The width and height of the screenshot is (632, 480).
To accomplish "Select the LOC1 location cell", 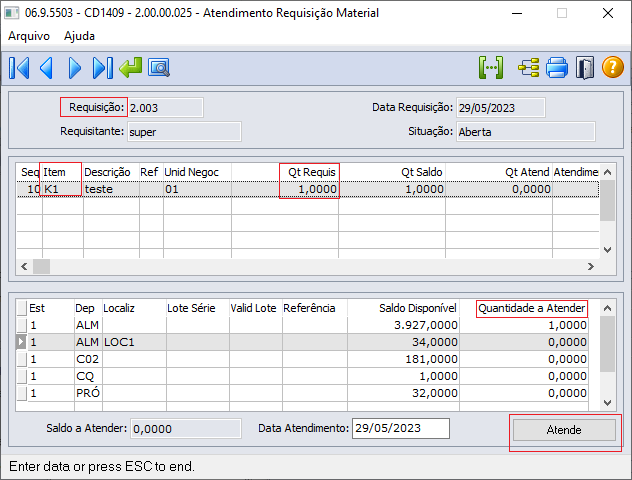I will tap(134, 342).
